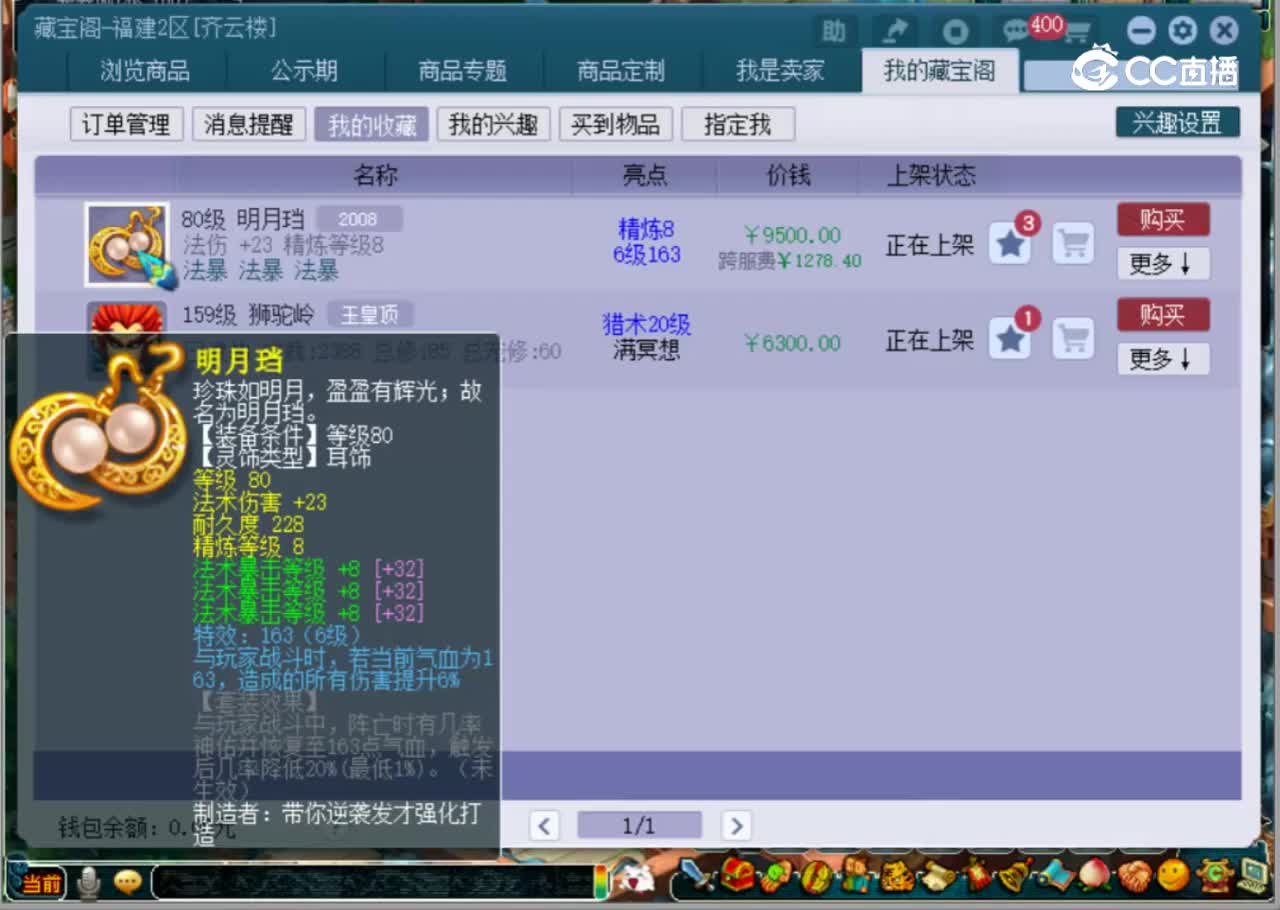Image resolution: width=1280 pixels, height=910 pixels.
Task: Open 指定我 sub-tab
Action: (x=738, y=125)
